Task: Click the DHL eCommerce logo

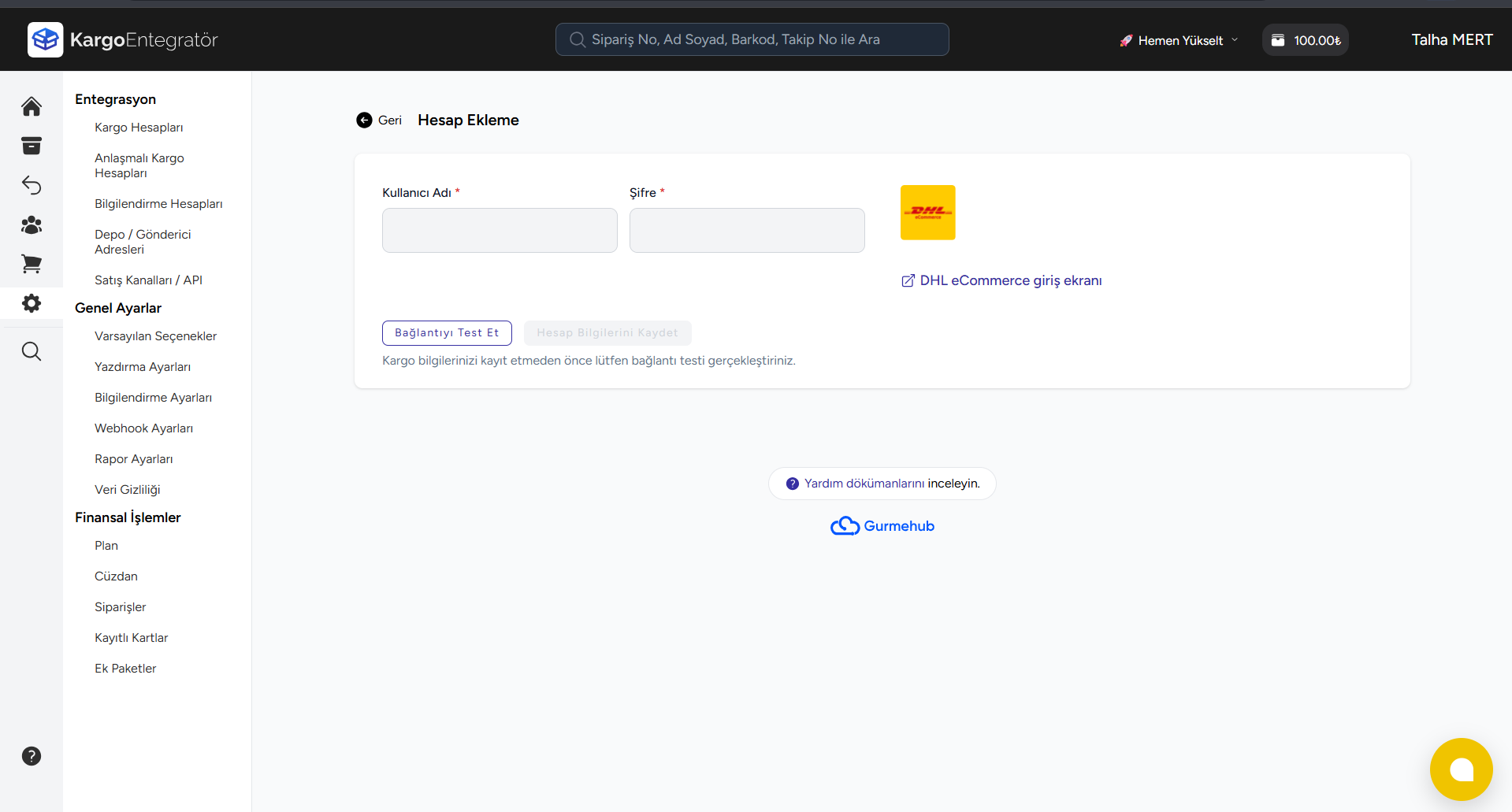Action: tap(927, 213)
